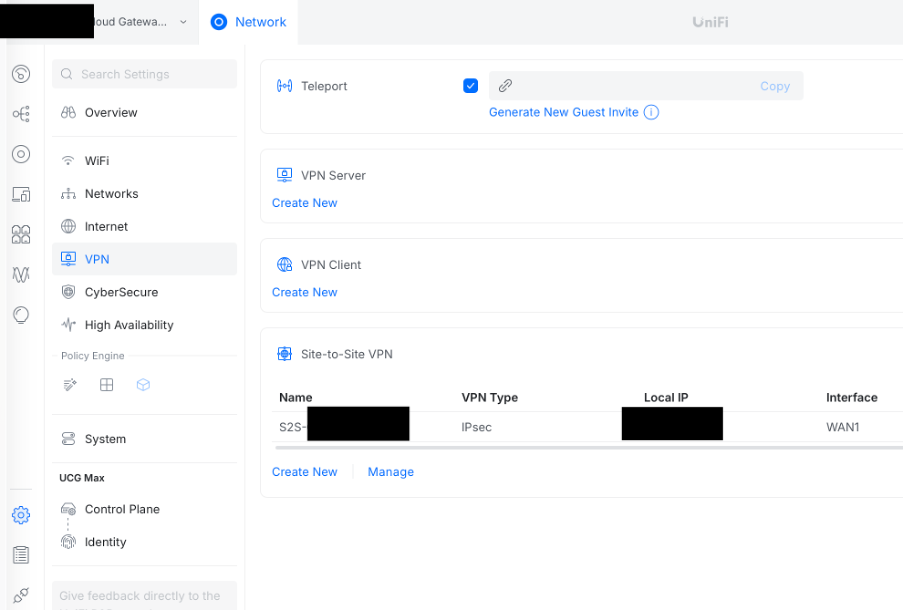Switch to the Network application tab
The image size is (904, 610).
tap(248, 22)
